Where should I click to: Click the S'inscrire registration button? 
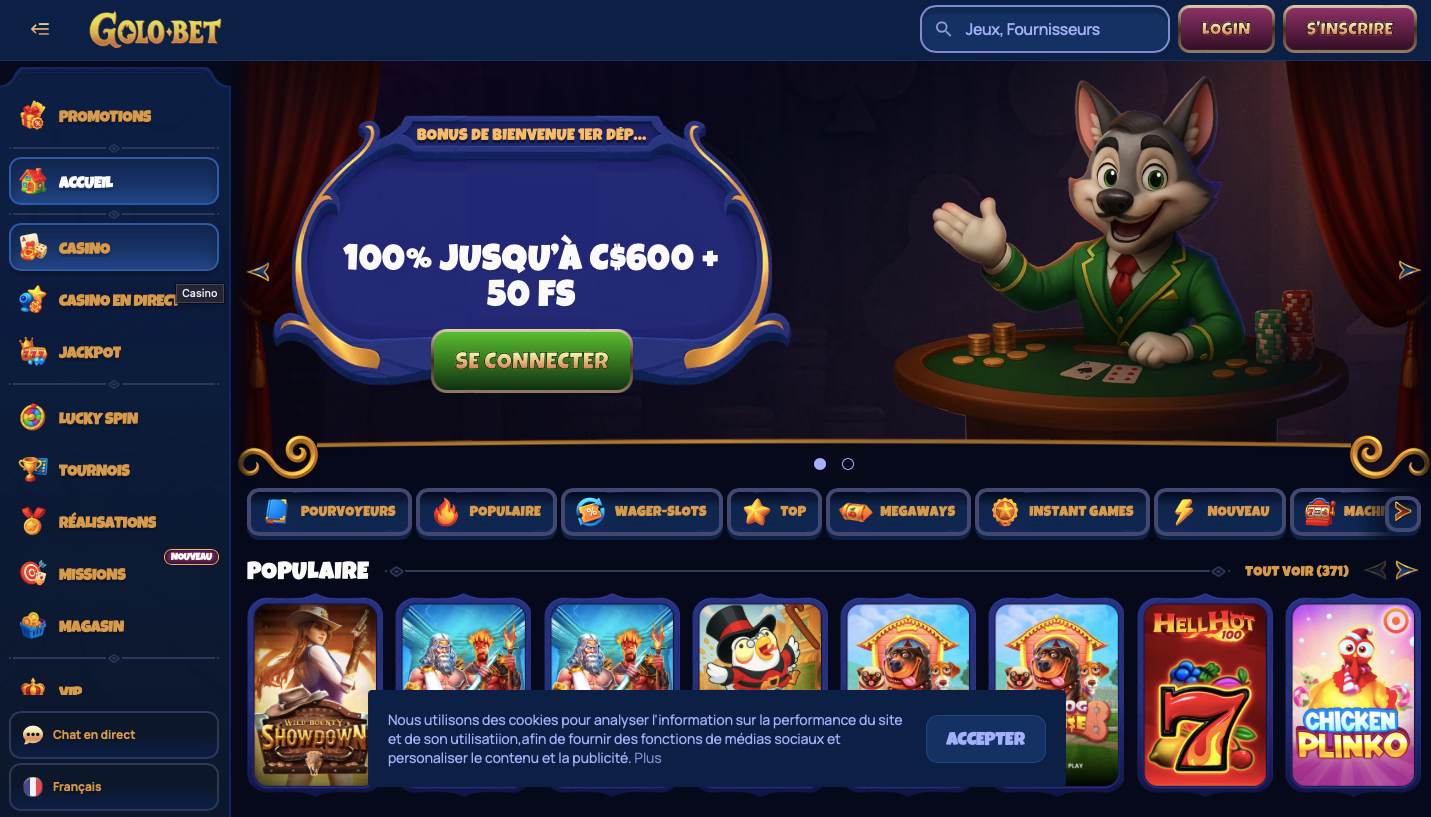1350,29
